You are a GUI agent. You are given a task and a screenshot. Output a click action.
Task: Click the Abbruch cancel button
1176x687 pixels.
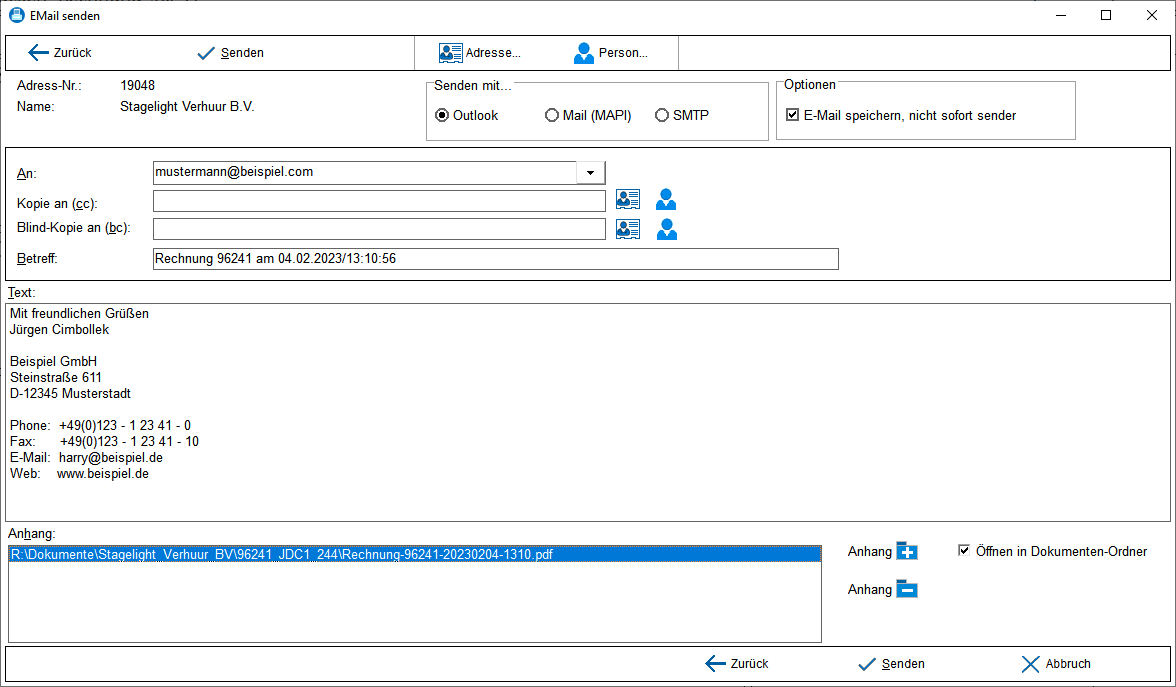tap(1056, 664)
